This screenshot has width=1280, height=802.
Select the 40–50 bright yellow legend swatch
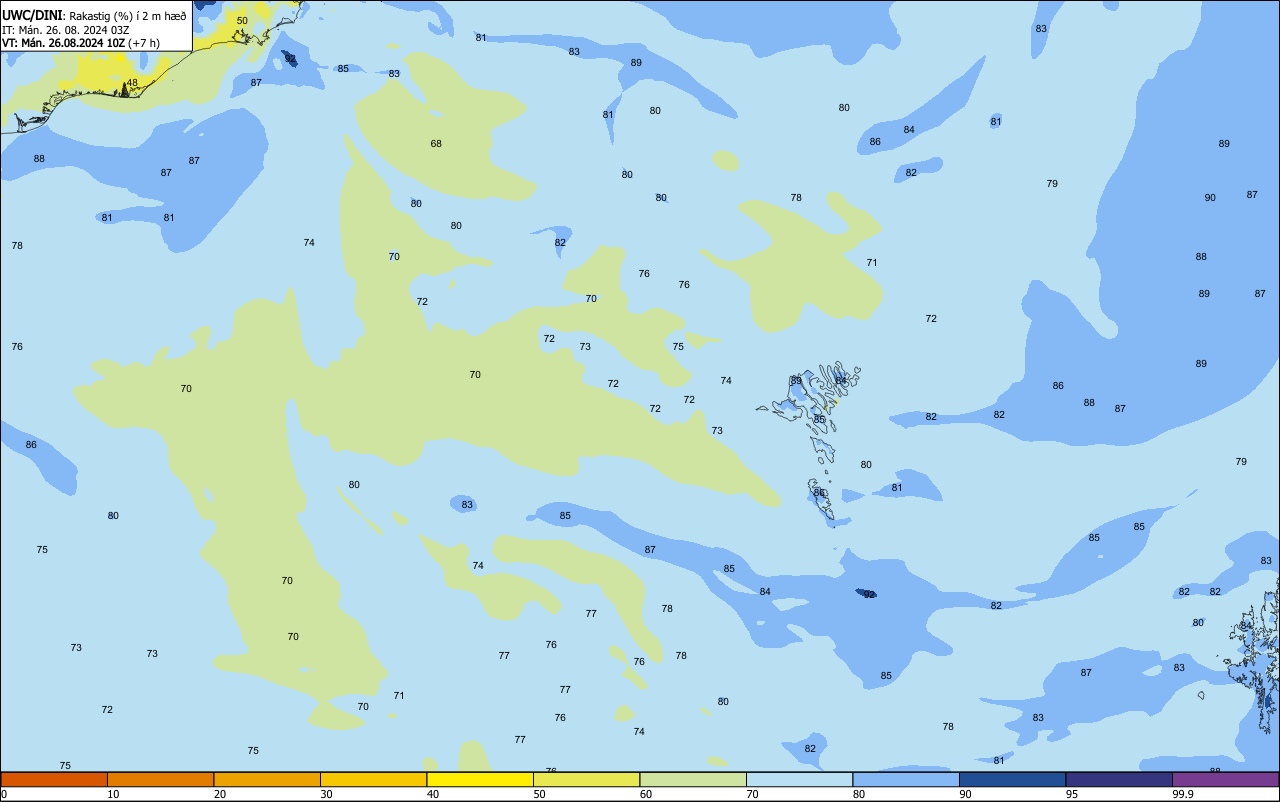(x=480, y=779)
